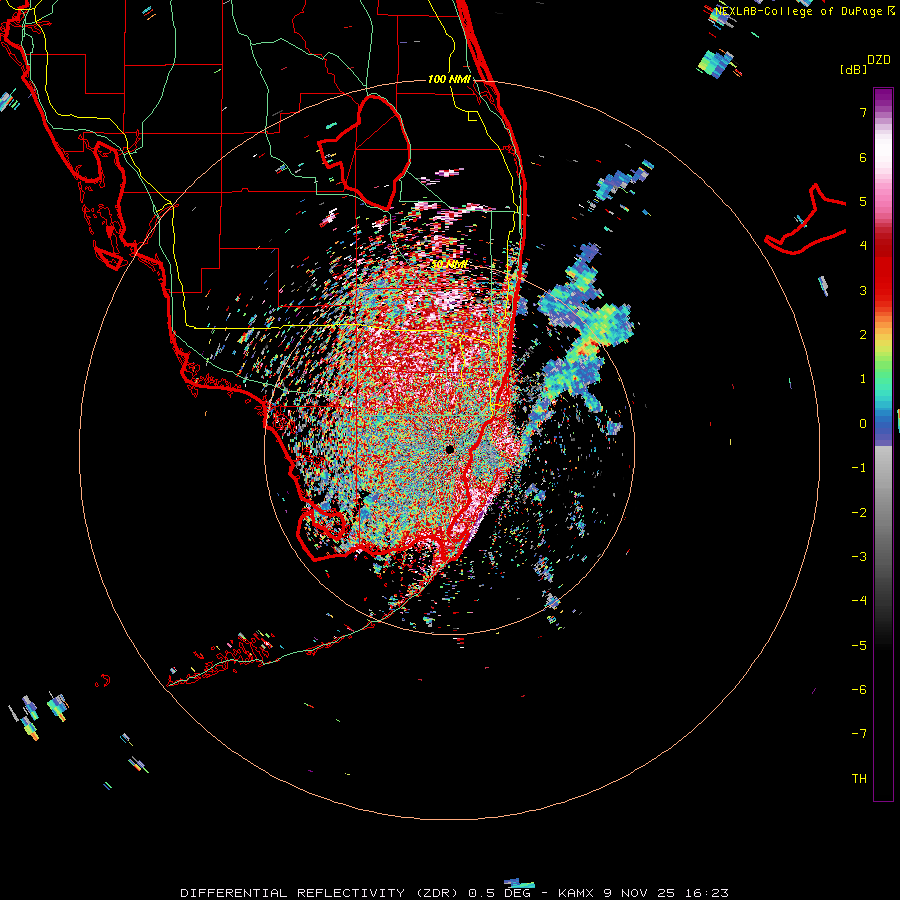
Task: Pick the purple top of the color bar
Action: (x=883, y=98)
